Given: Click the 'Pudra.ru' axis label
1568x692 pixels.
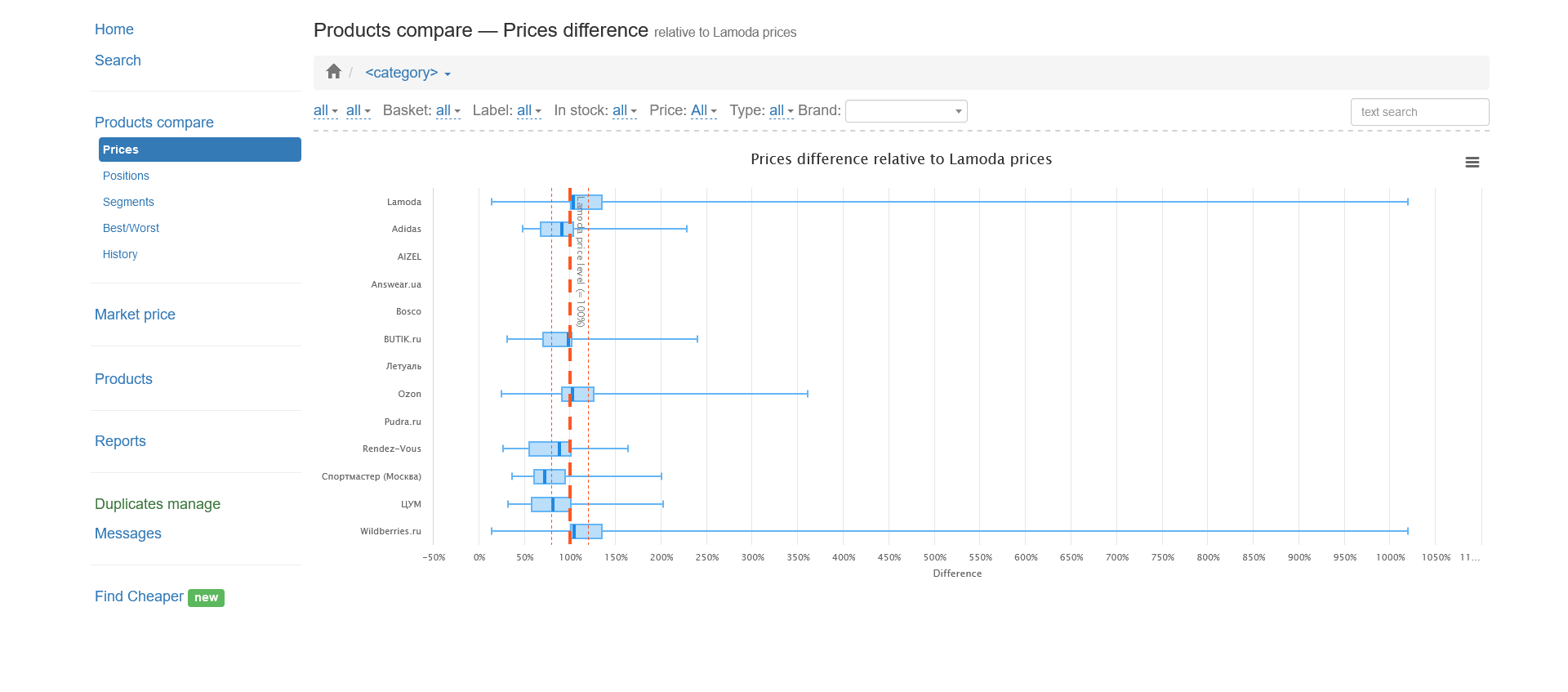Looking at the screenshot, I should click(x=403, y=422).
